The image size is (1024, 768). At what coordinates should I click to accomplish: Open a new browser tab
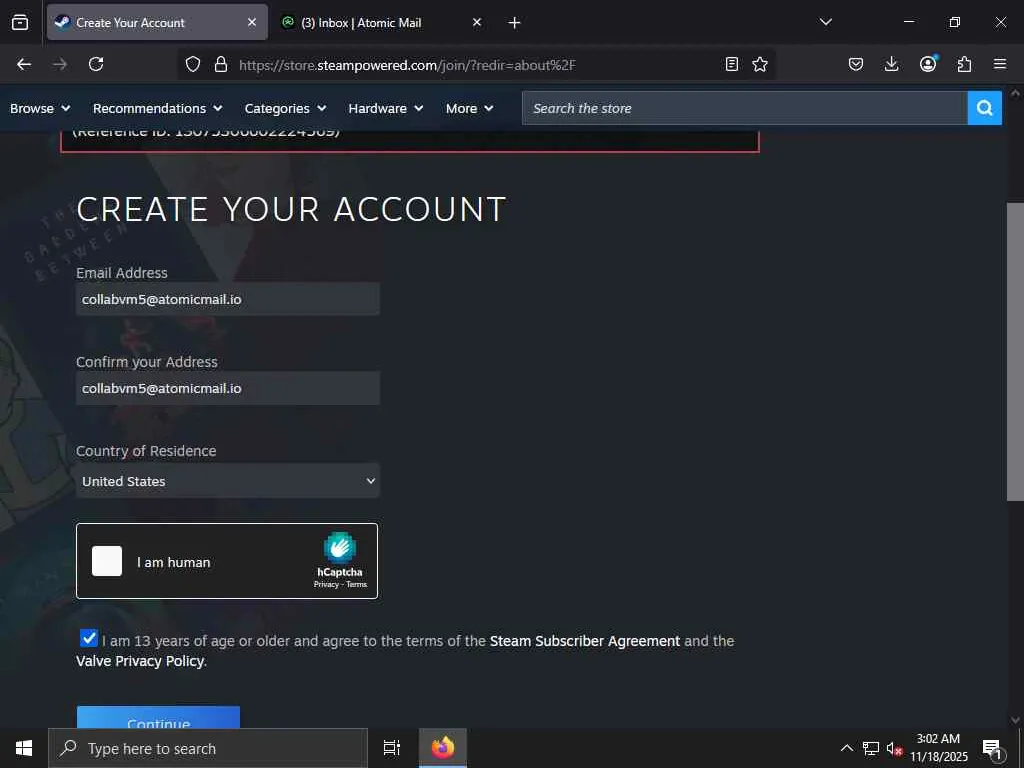pyautogui.click(x=515, y=23)
